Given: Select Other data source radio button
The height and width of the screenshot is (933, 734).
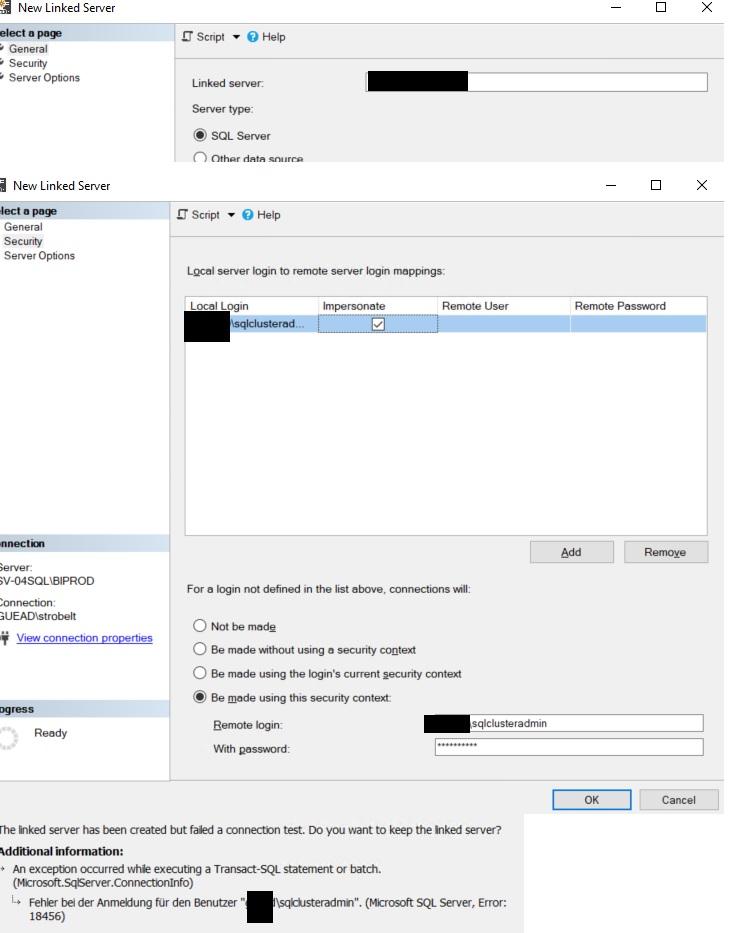Looking at the screenshot, I should (200, 158).
